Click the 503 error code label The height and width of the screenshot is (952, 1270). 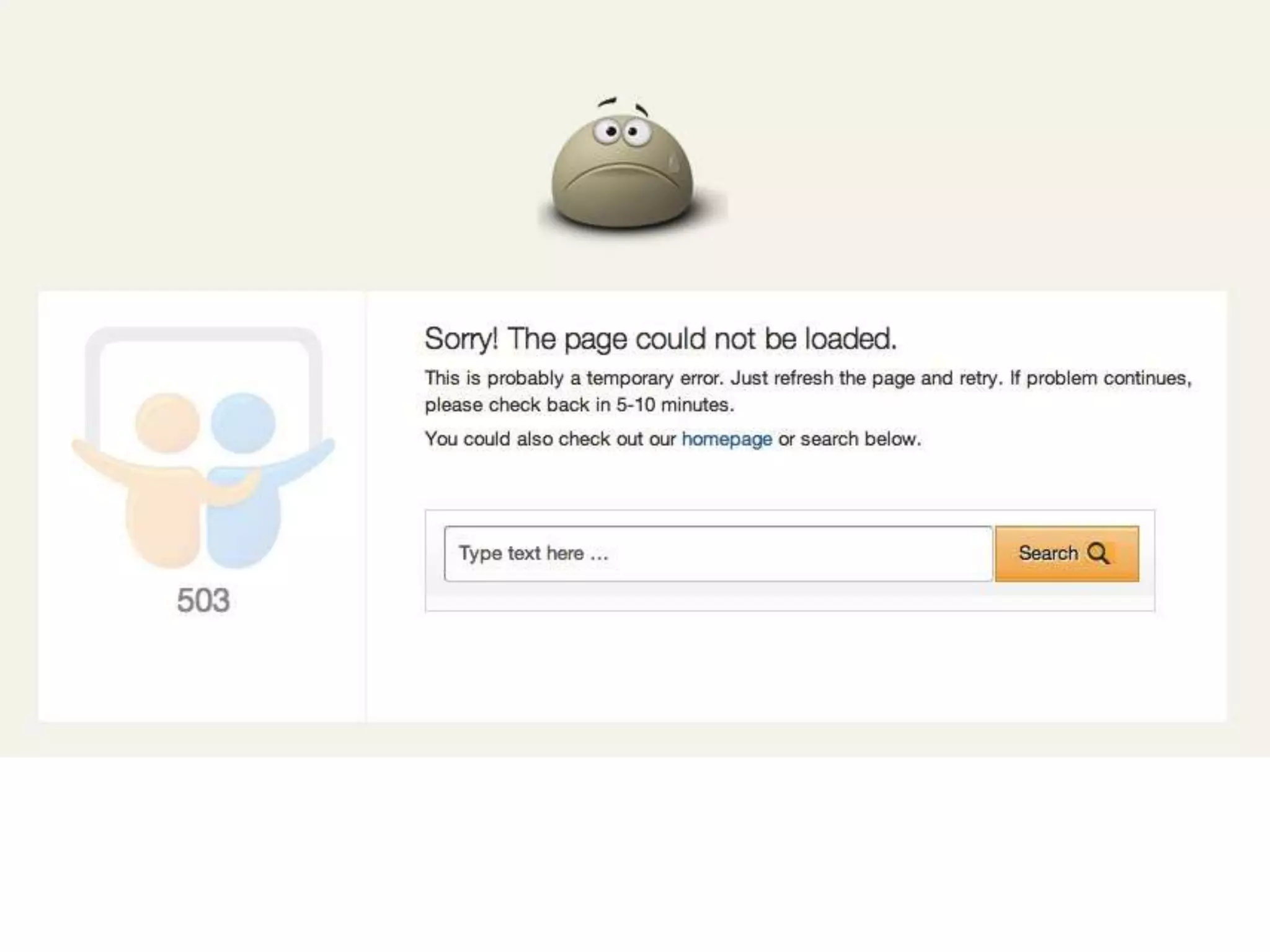203,600
